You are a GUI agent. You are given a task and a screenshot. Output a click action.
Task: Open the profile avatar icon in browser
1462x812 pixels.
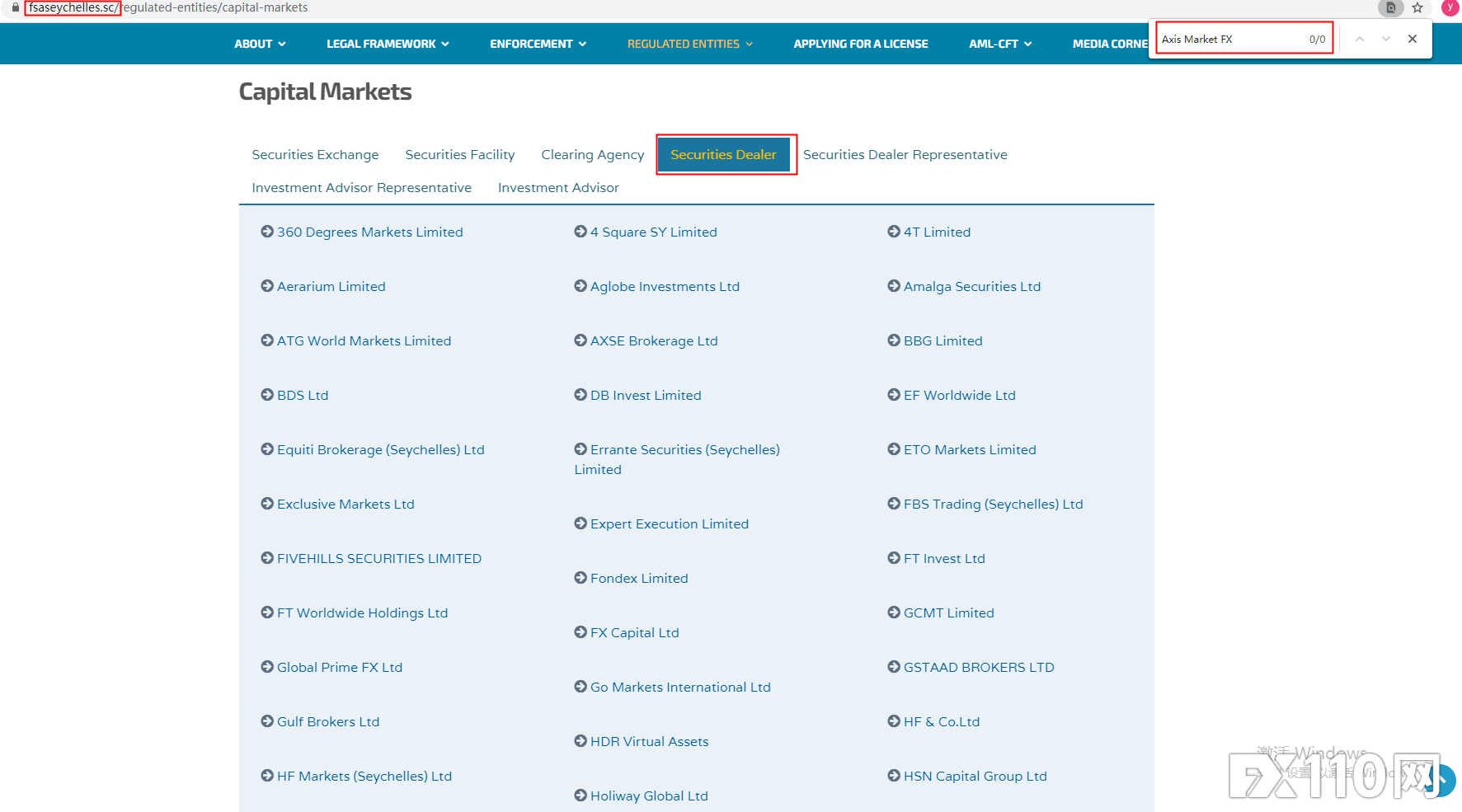click(1449, 8)
